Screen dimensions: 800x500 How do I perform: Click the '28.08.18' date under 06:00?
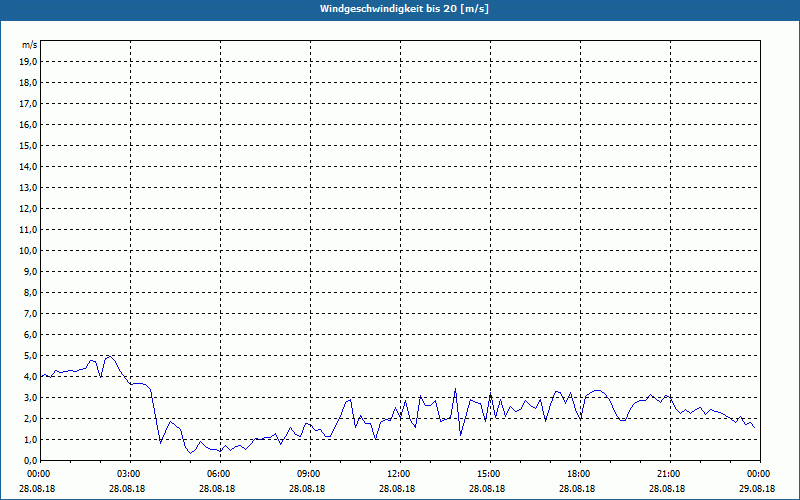click(217, 488)
